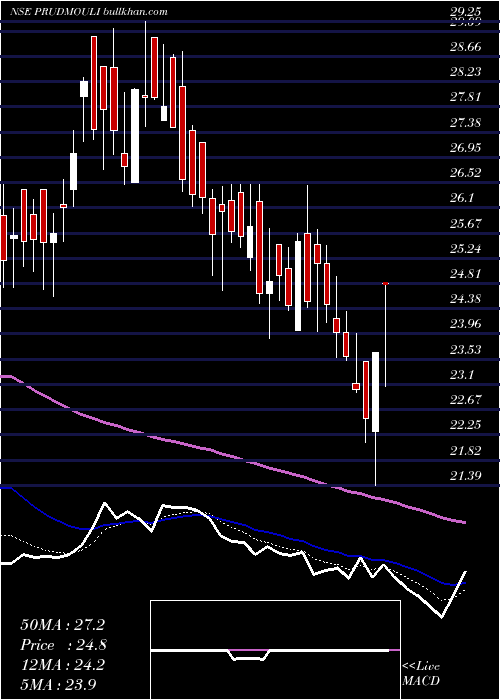Viewport: 500px width, 700px height.
Task: Click the latest red price marker at 24.81
Action: pyautogui.click(x=385, y=283)
